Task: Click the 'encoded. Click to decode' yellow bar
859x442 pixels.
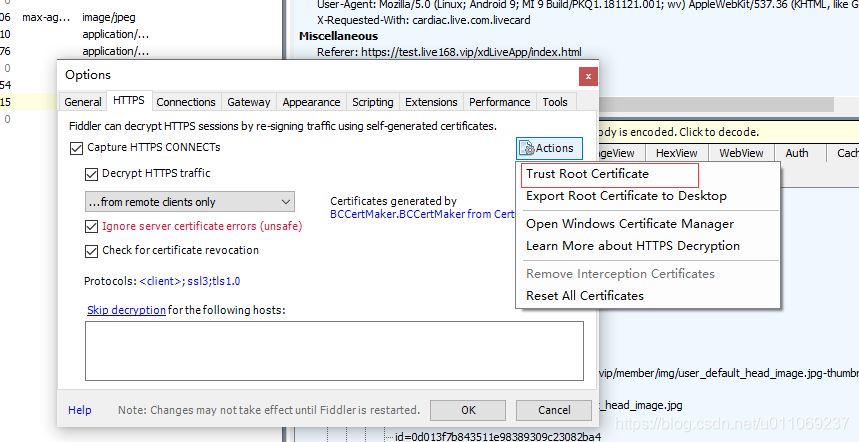Action: click(729, 132)
